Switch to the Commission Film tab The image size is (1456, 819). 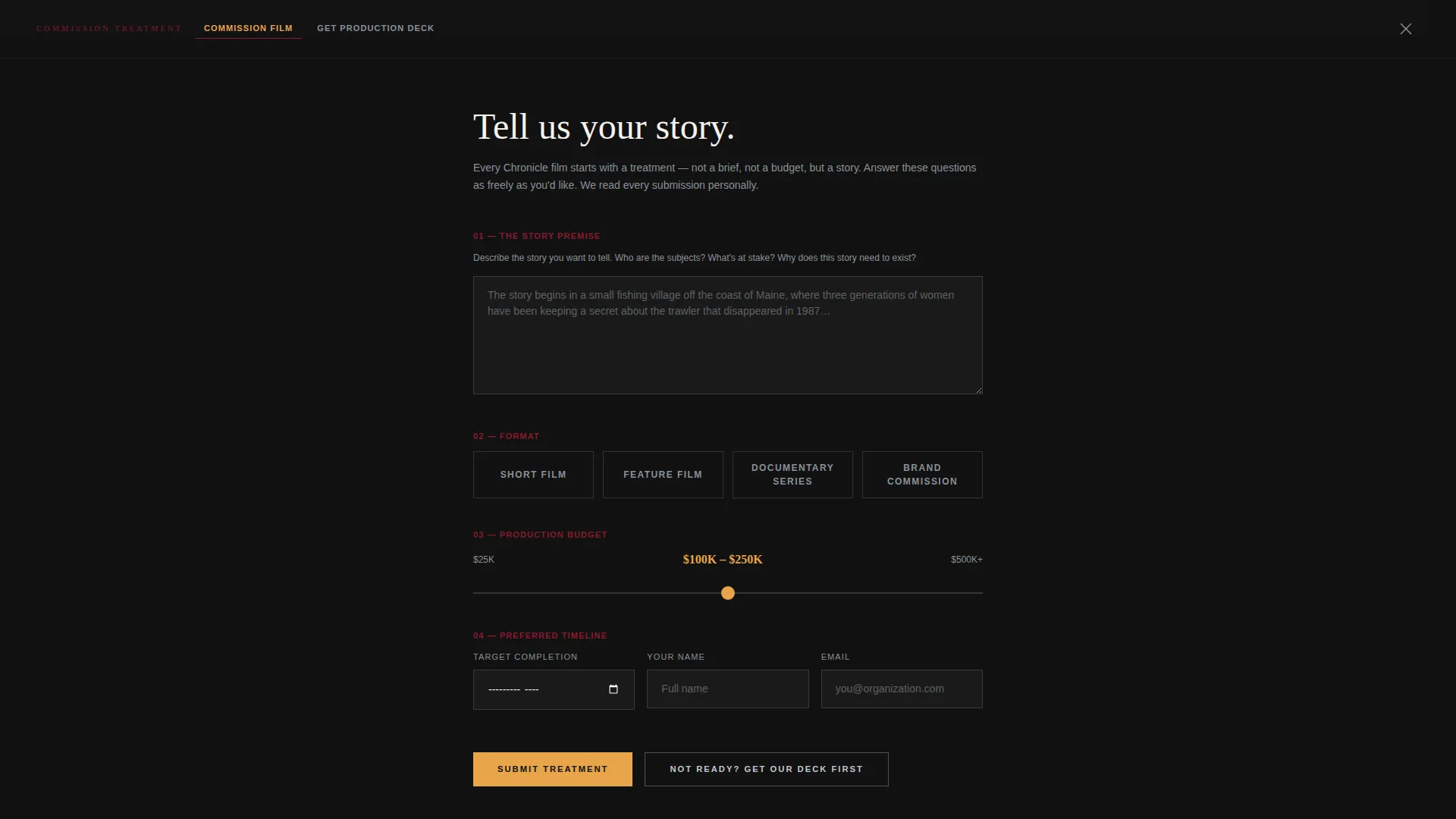click(x=248, y=28)
